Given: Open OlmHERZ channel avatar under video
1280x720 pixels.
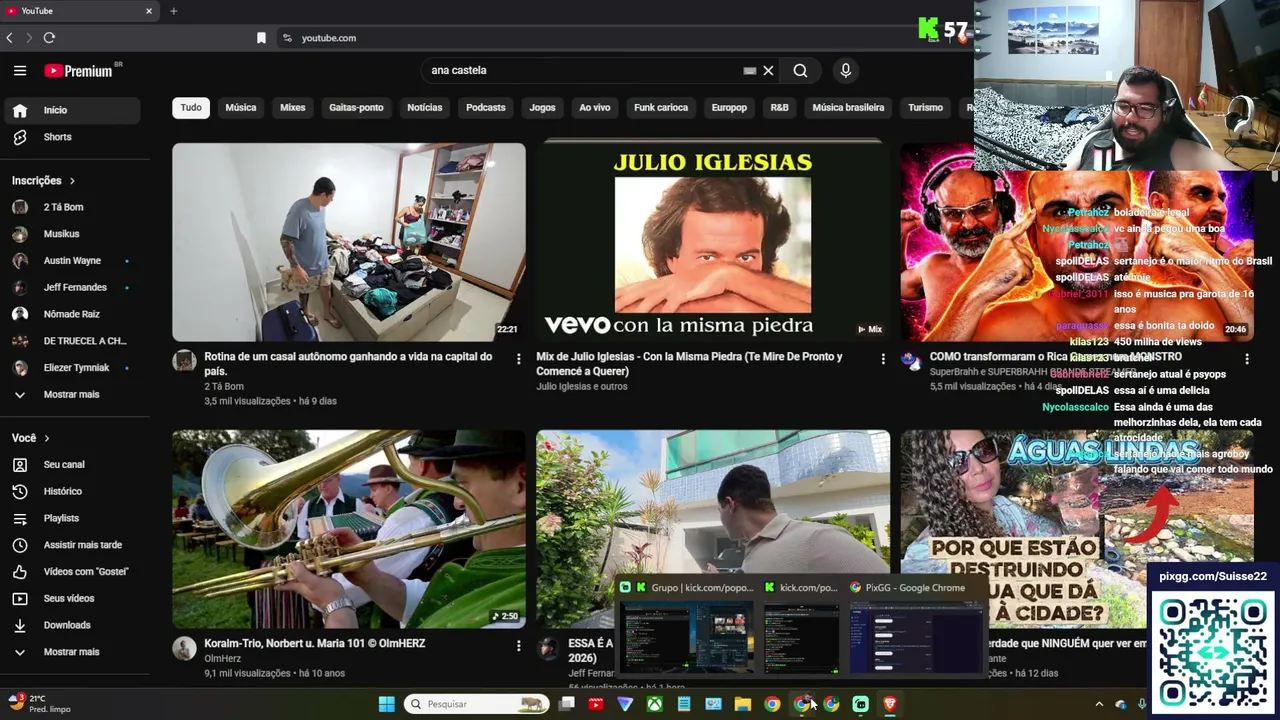Looking at the screenshot, I should (184, 648).
